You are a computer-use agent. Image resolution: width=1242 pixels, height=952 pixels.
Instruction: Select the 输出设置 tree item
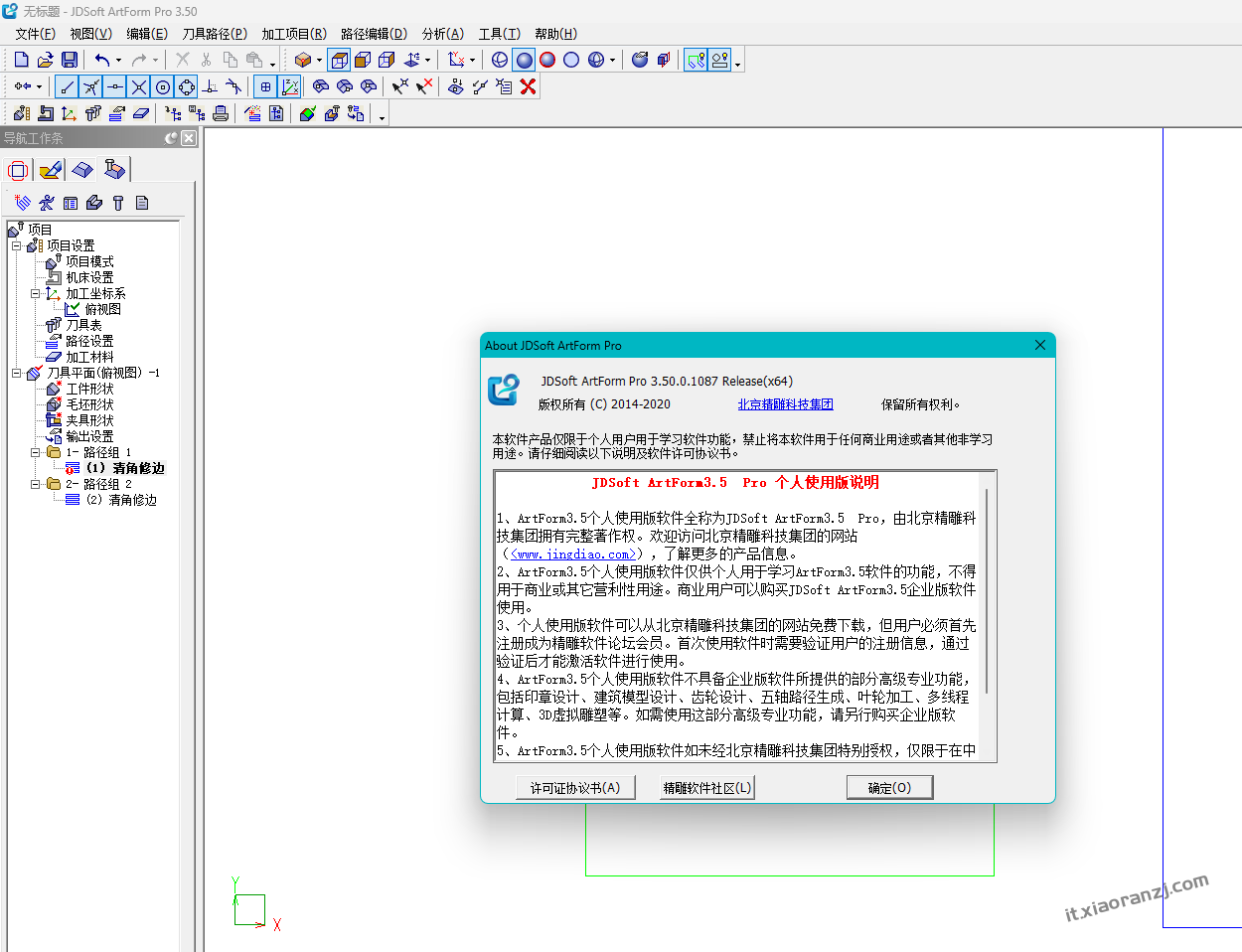click(x=89, y=436)
